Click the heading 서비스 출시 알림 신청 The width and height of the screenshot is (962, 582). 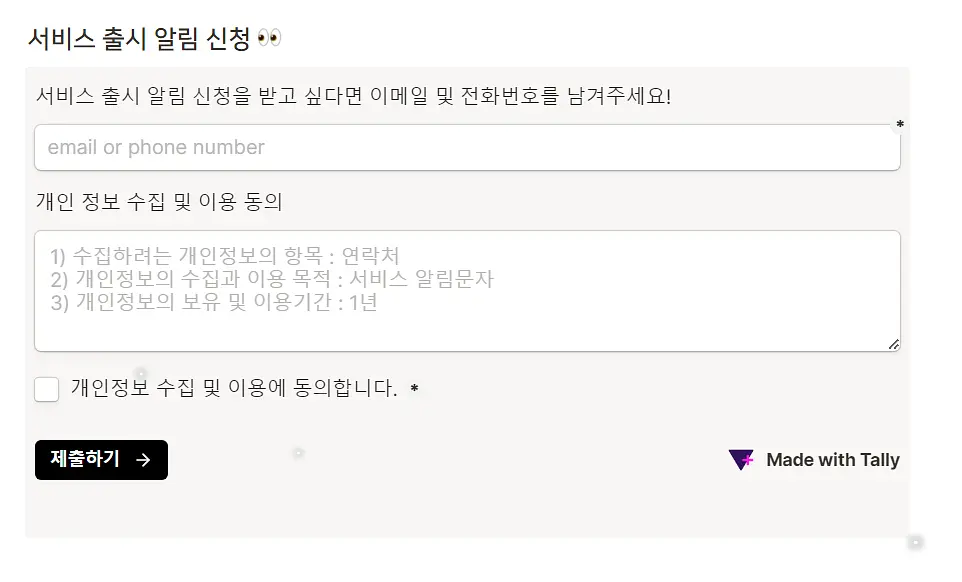pyautogui.click(x=139, y=39)
